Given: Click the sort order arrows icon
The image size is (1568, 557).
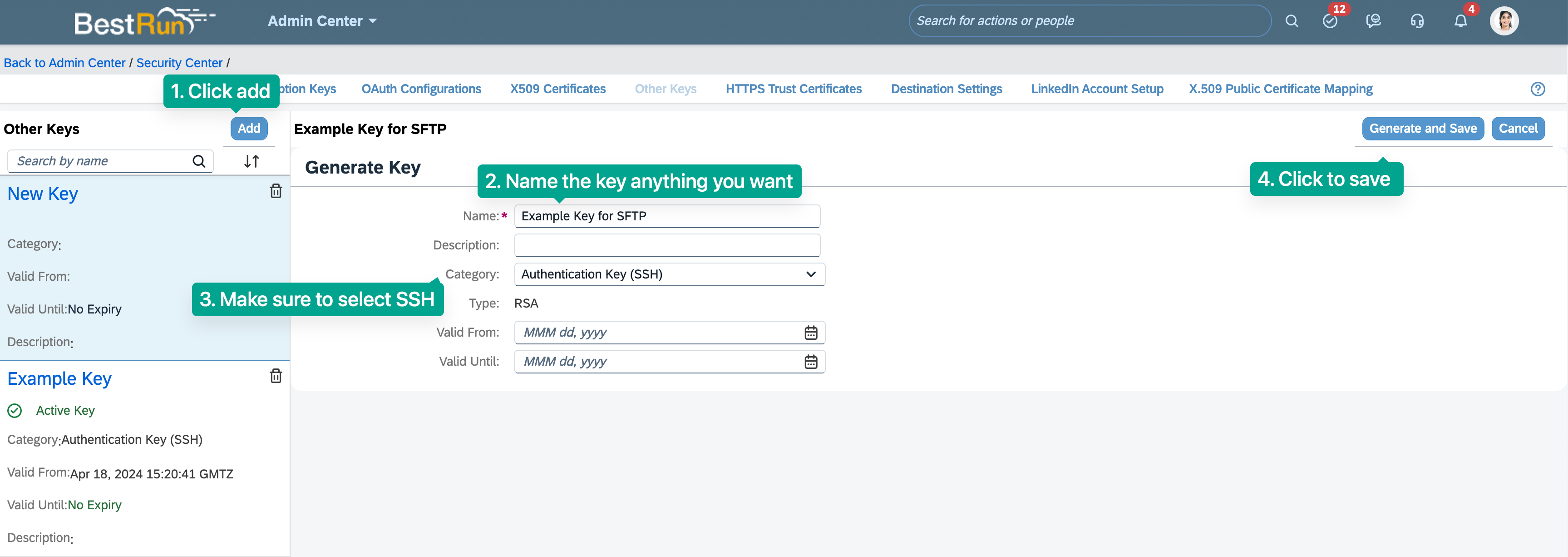Looking at the screenshot, I should [x=251, y=161].
